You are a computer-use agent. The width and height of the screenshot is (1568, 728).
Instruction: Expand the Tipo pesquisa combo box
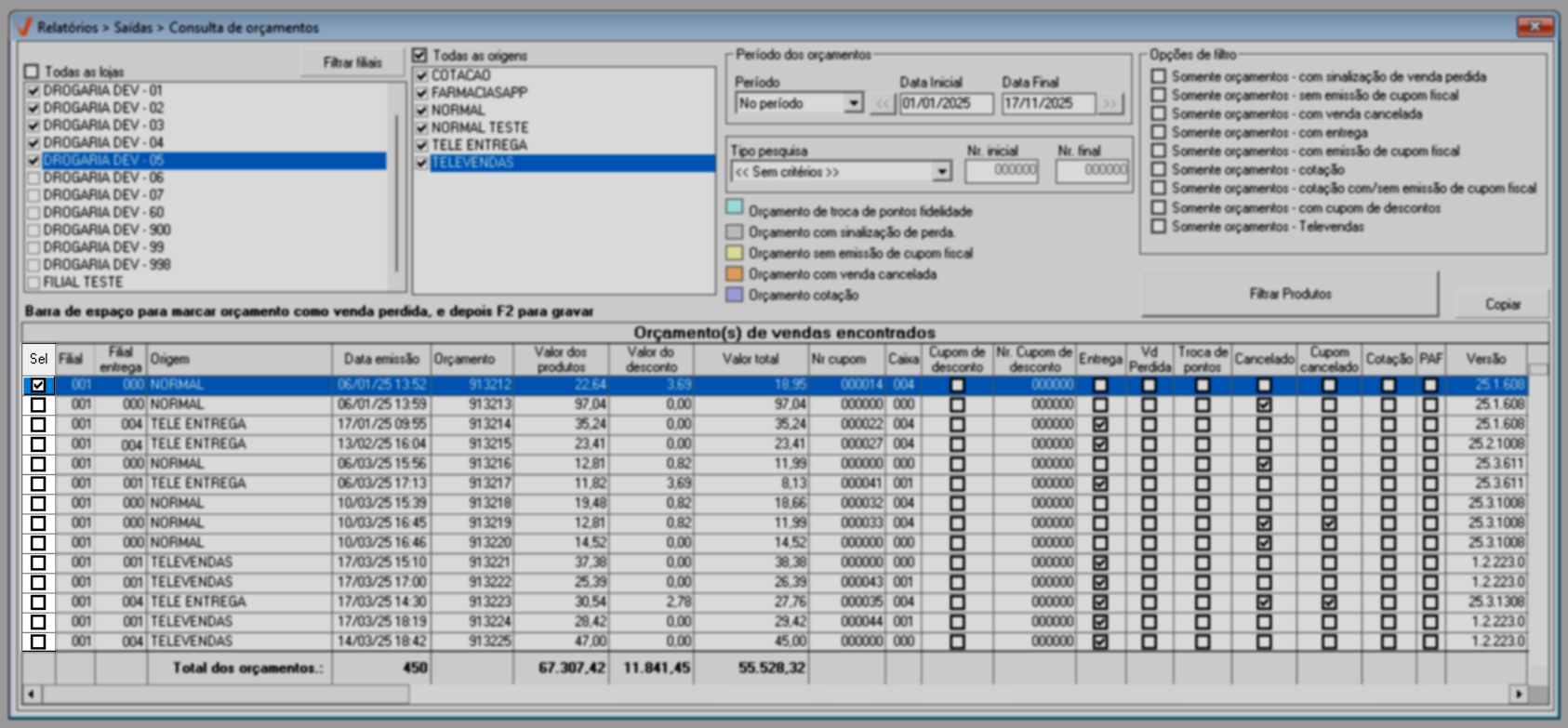(942, 172)
